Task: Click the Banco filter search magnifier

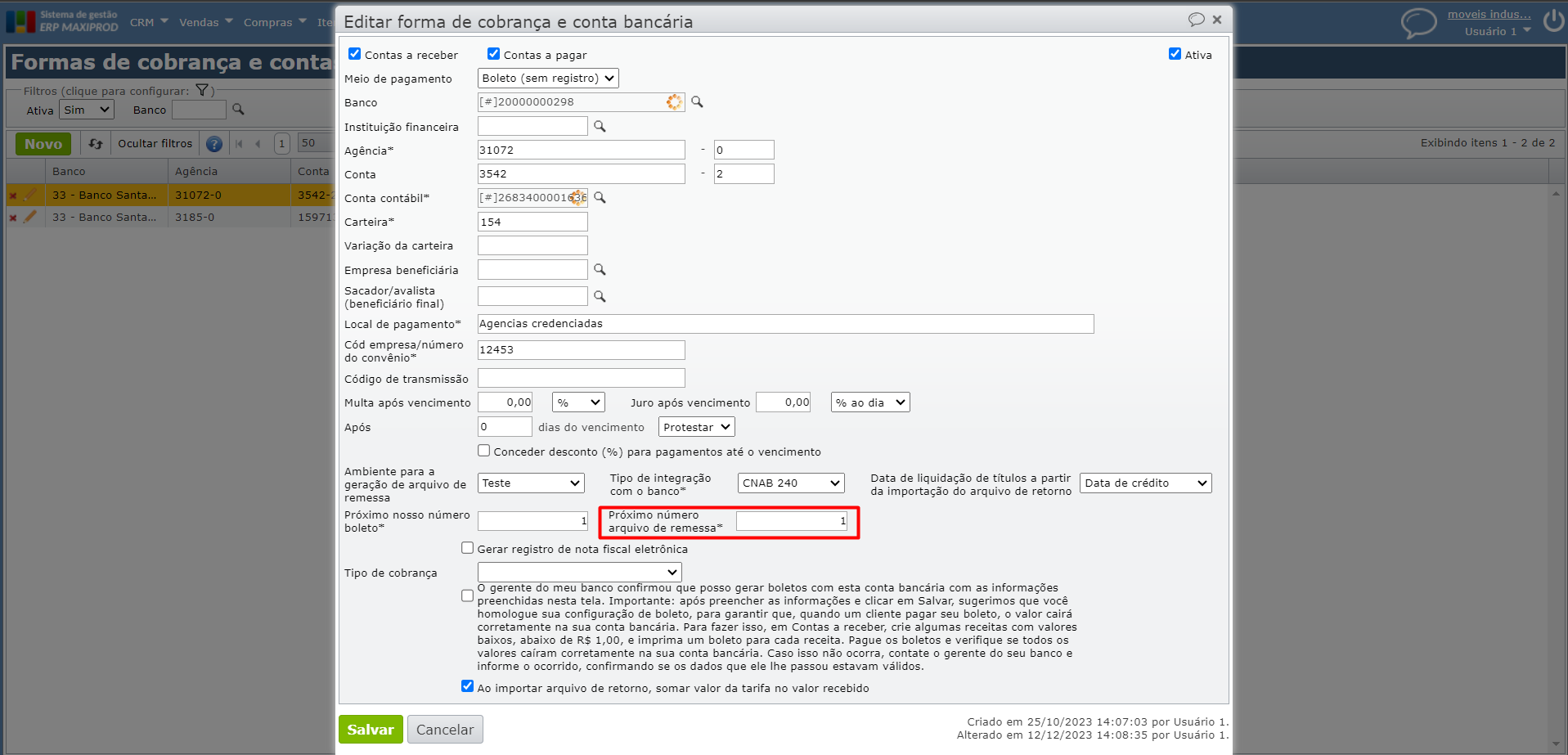Action: point(238,110)
